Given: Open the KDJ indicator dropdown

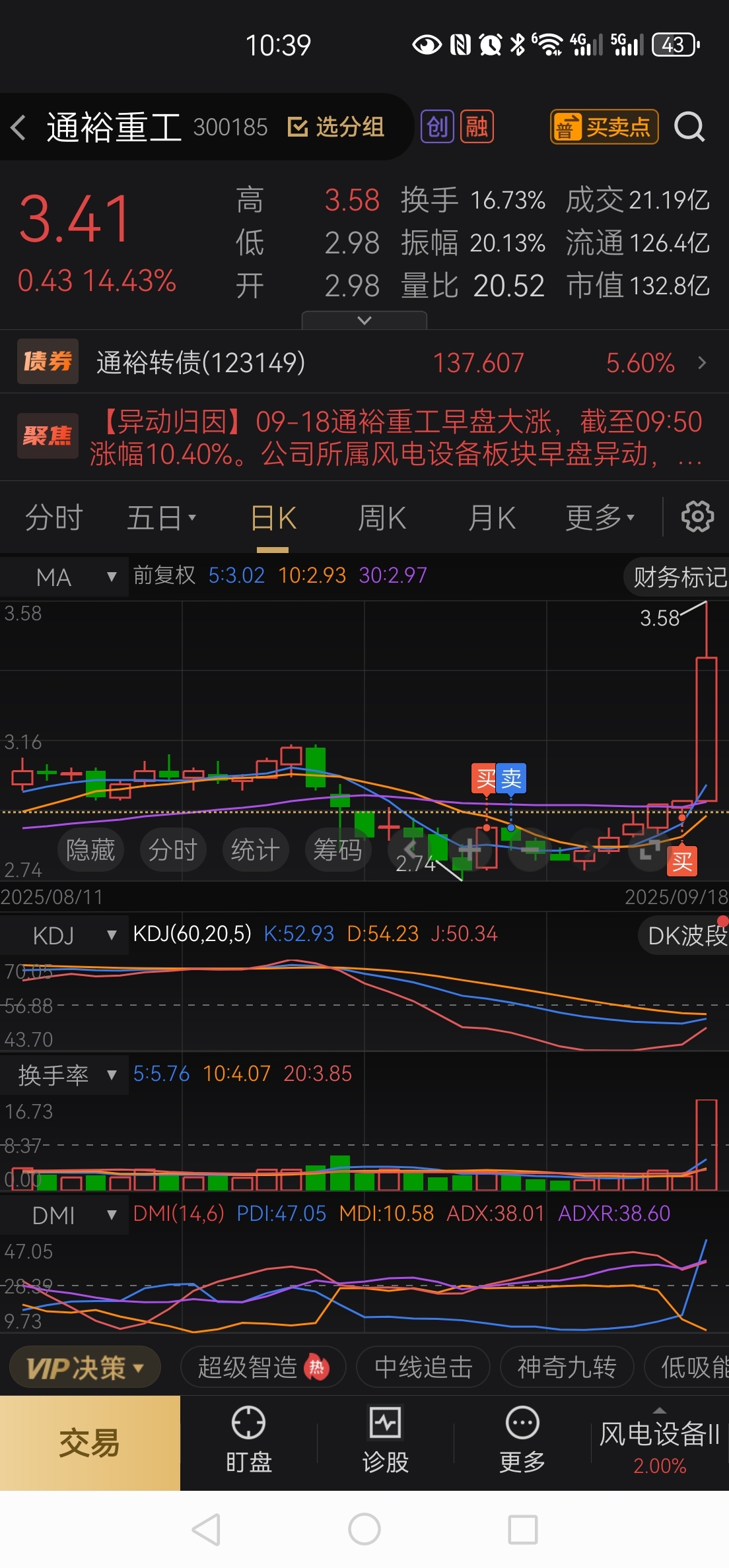Looking at the screenshot, I should pos(64,935).
